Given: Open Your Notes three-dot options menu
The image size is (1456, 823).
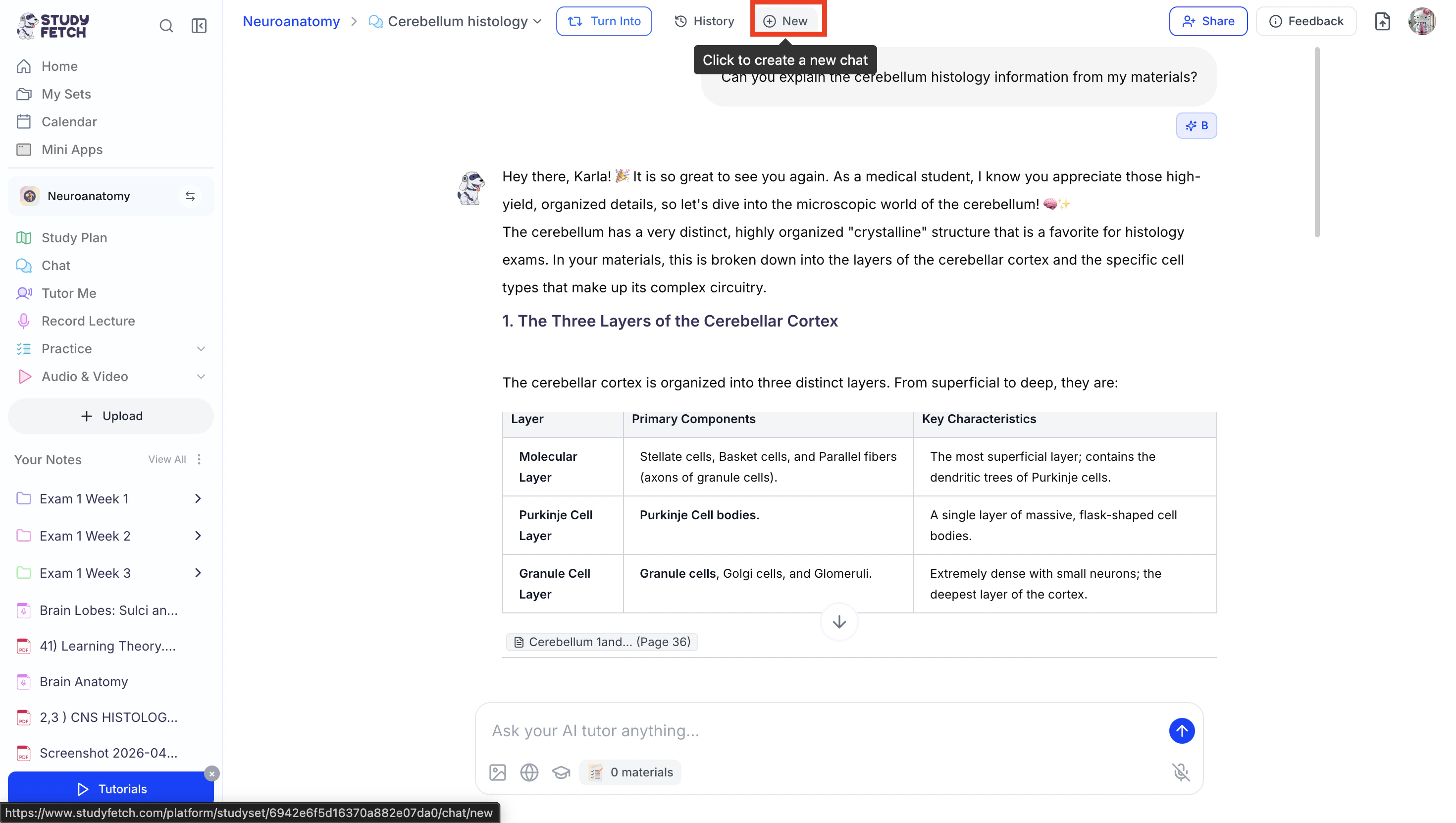Looking at the screenshot, I should 199,459.
